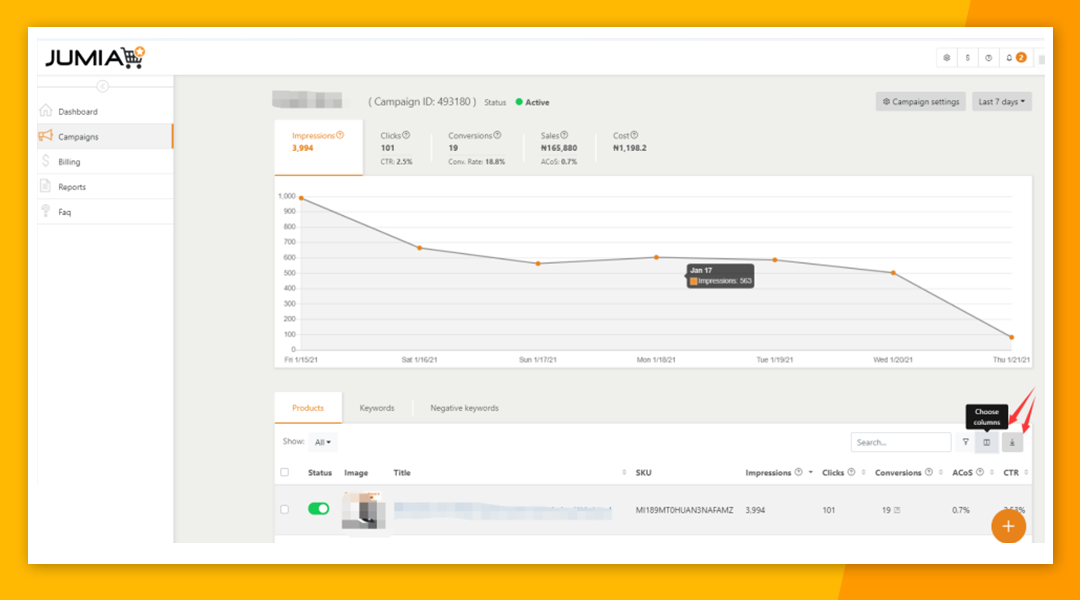
Task: Click the orange plus floating button
Action: [1008, 526]
